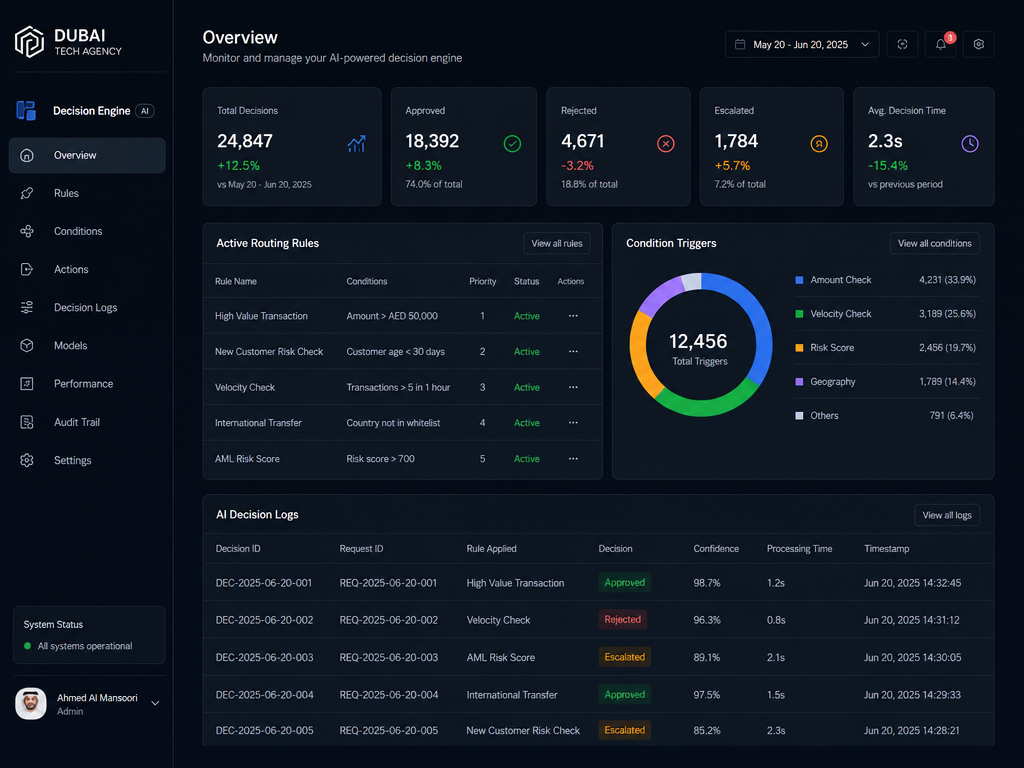Click the Confidence column header
1024x768 pixels.
pyautogui.click(x=716, y=549)
